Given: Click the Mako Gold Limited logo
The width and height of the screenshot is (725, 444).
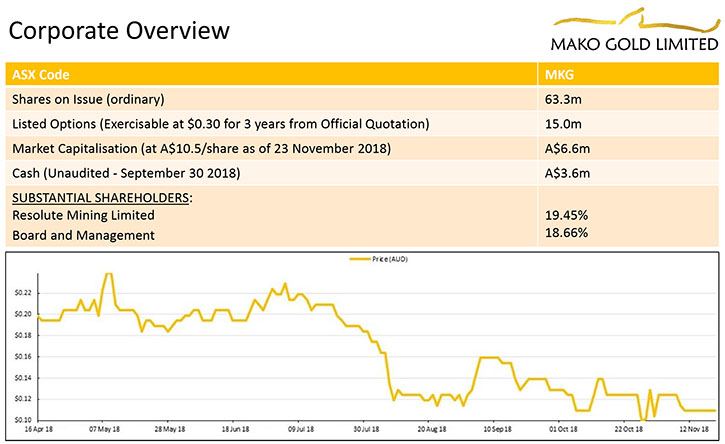Looking at the screenshot, I should [x=634, y=30].
